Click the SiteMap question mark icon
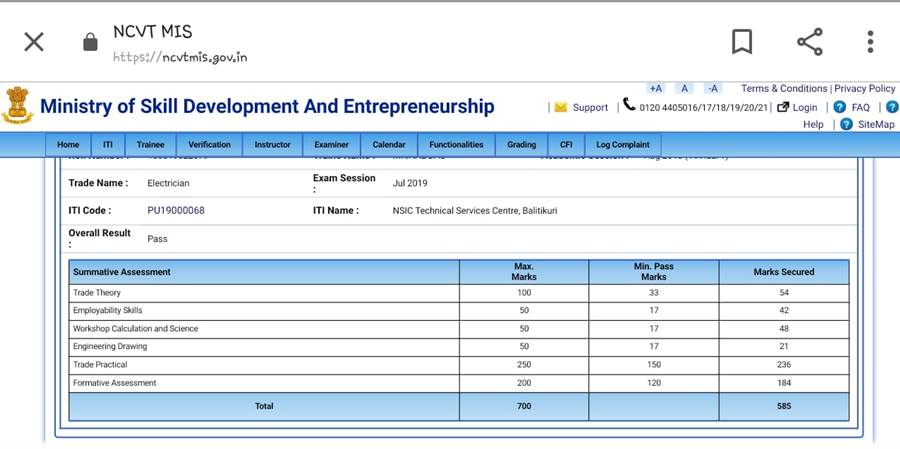The image size is (900, 449). (x=846, y=124)
